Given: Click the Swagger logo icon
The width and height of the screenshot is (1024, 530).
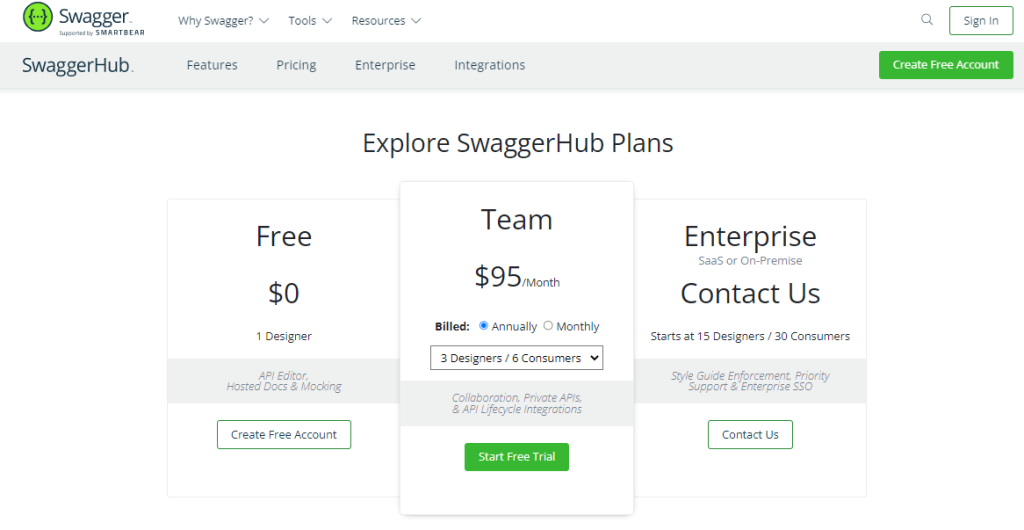Looking at the screenshot, I should [38, 18].
